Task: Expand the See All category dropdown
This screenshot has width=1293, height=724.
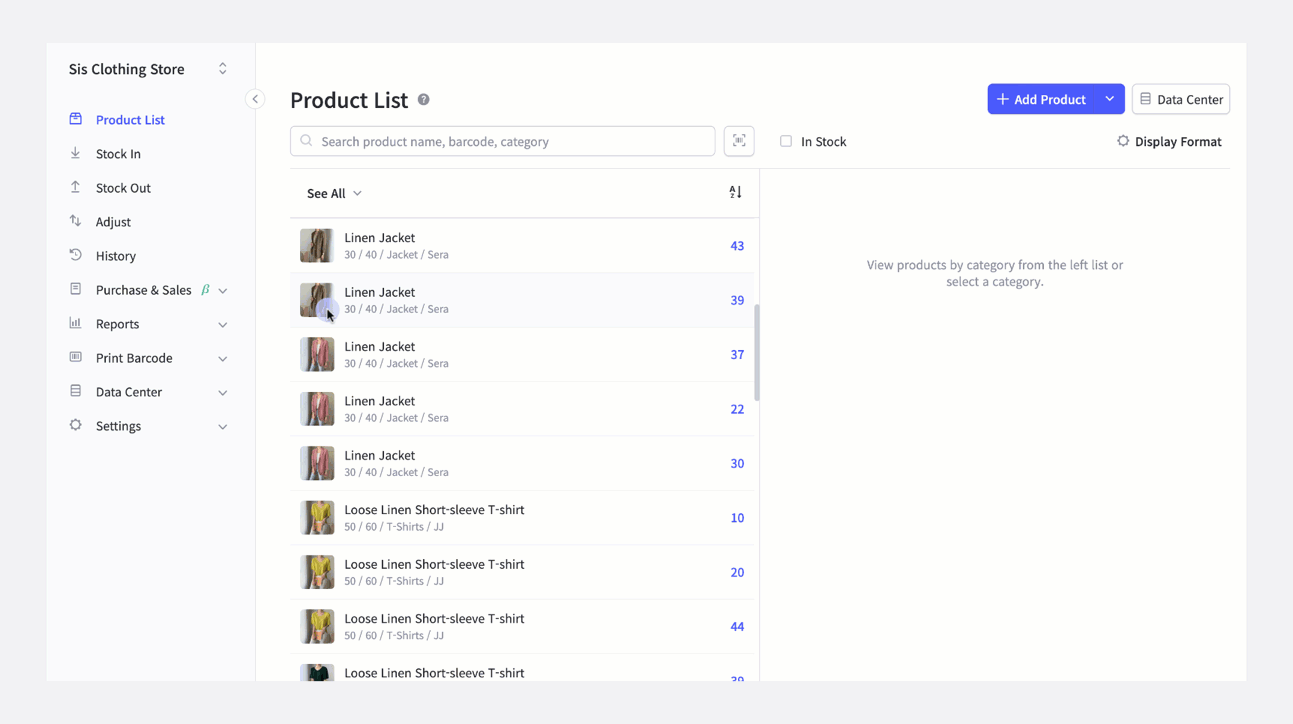Action: [x=334, y=193]
